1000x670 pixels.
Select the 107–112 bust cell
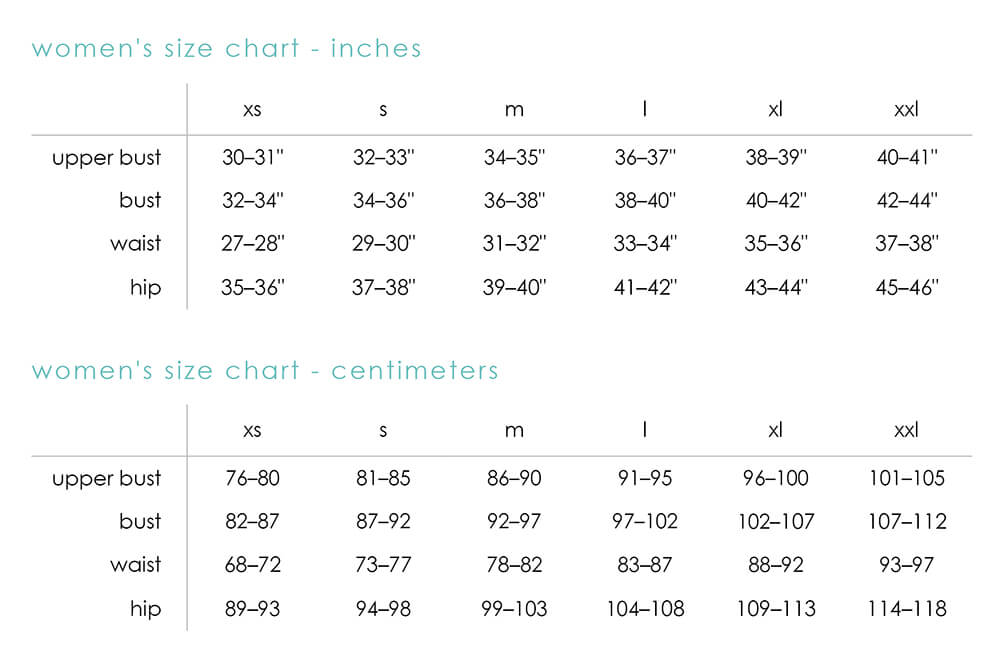[907, 521]
